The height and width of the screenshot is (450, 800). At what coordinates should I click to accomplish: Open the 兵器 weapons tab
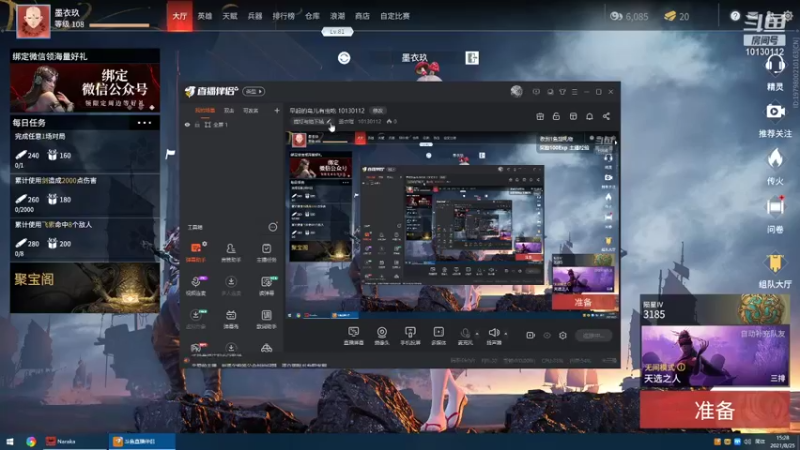tap(255, 16)
